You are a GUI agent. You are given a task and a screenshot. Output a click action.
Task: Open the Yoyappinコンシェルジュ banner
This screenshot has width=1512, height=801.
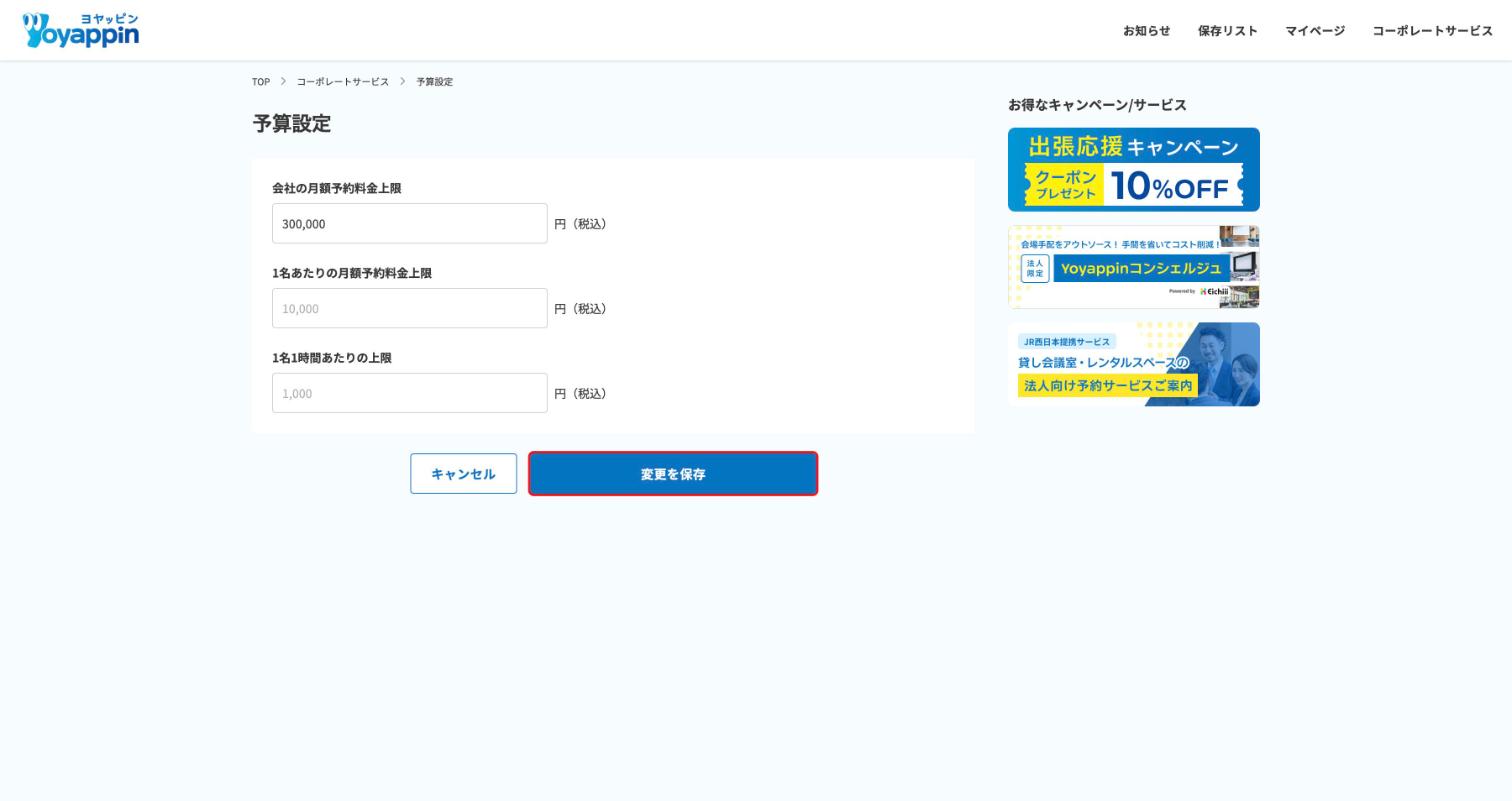pos(1134,267)
